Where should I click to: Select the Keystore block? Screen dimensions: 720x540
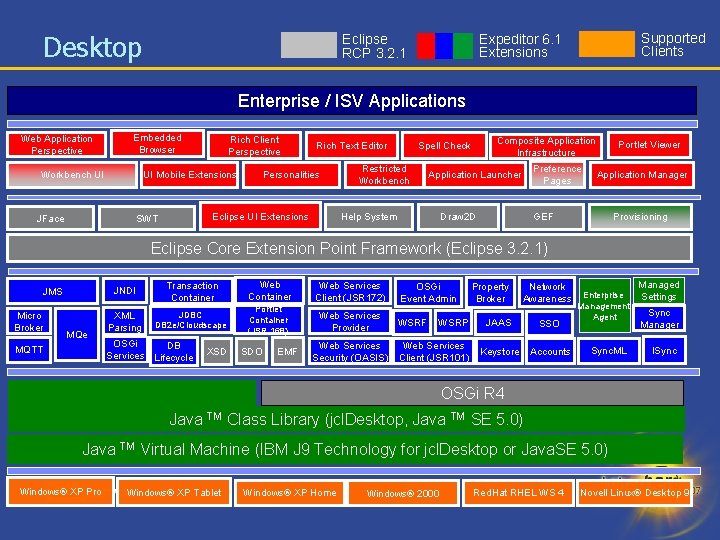499,351
